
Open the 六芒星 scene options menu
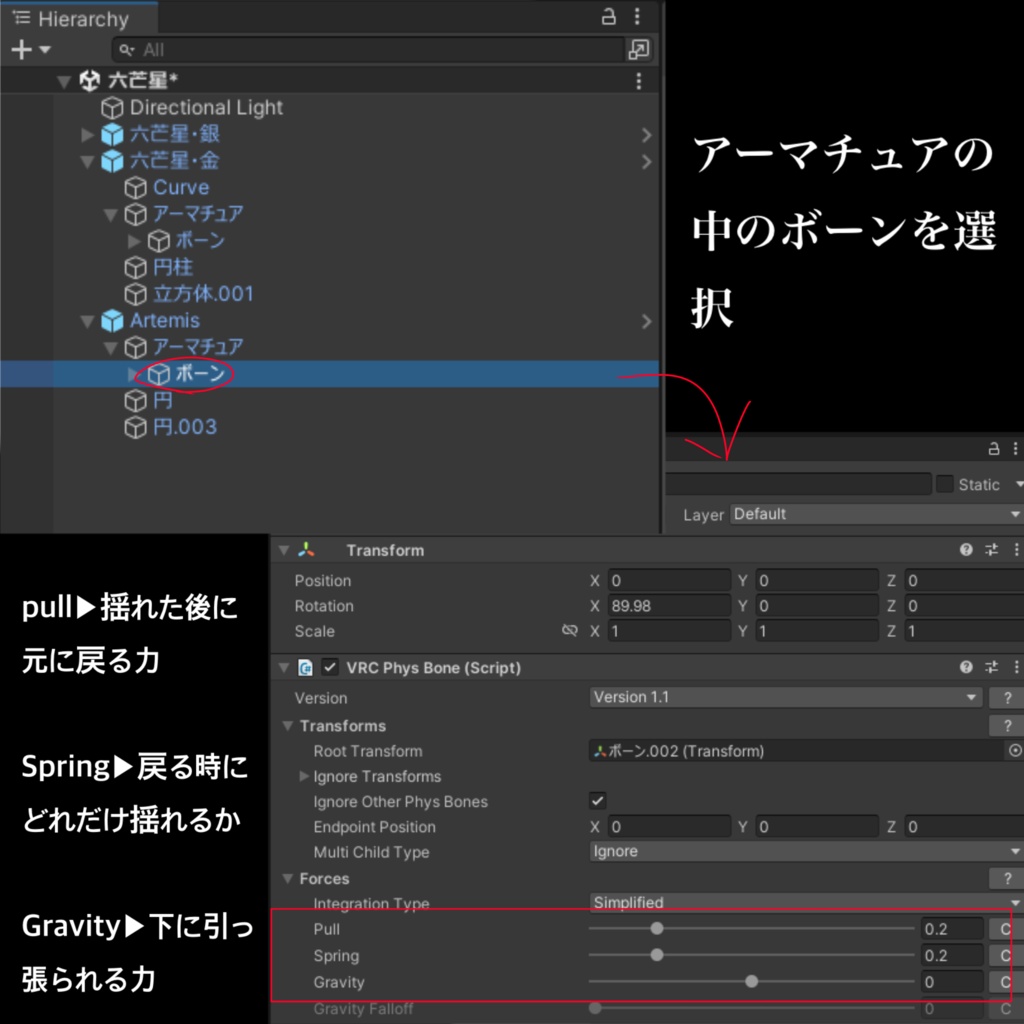(639, 81)
